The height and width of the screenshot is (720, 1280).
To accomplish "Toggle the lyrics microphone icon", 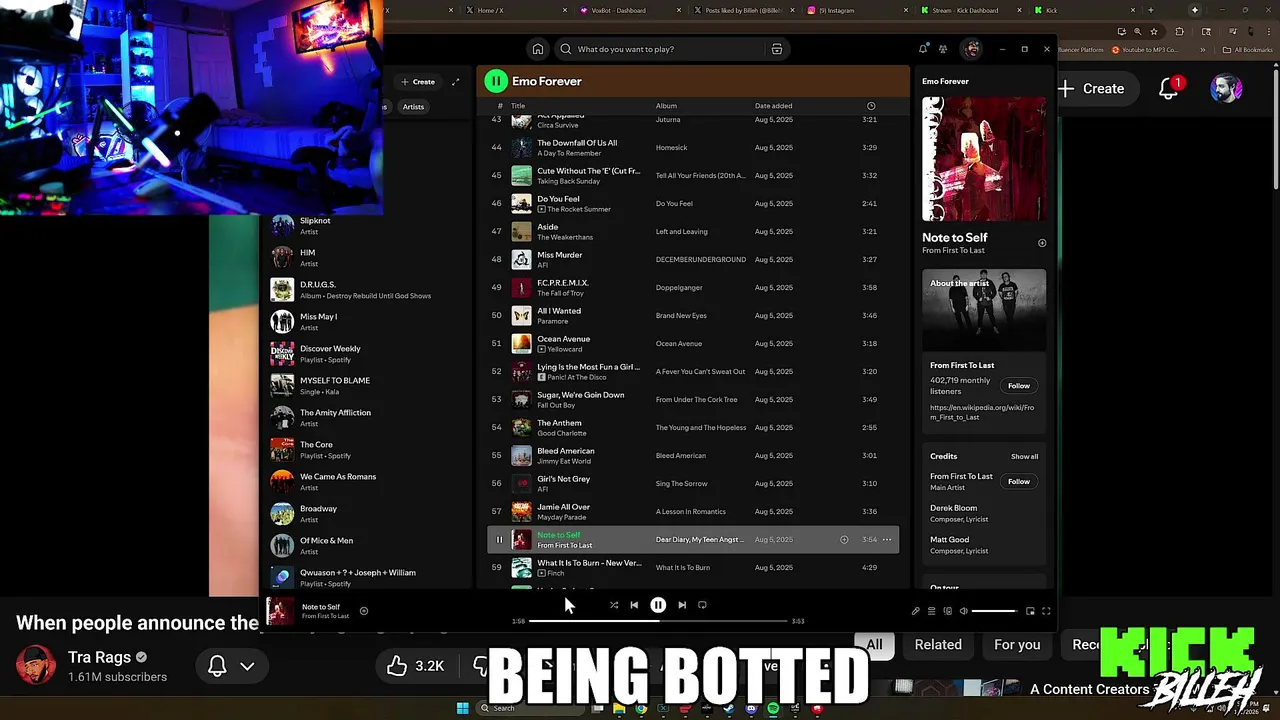I will [915, 611].
